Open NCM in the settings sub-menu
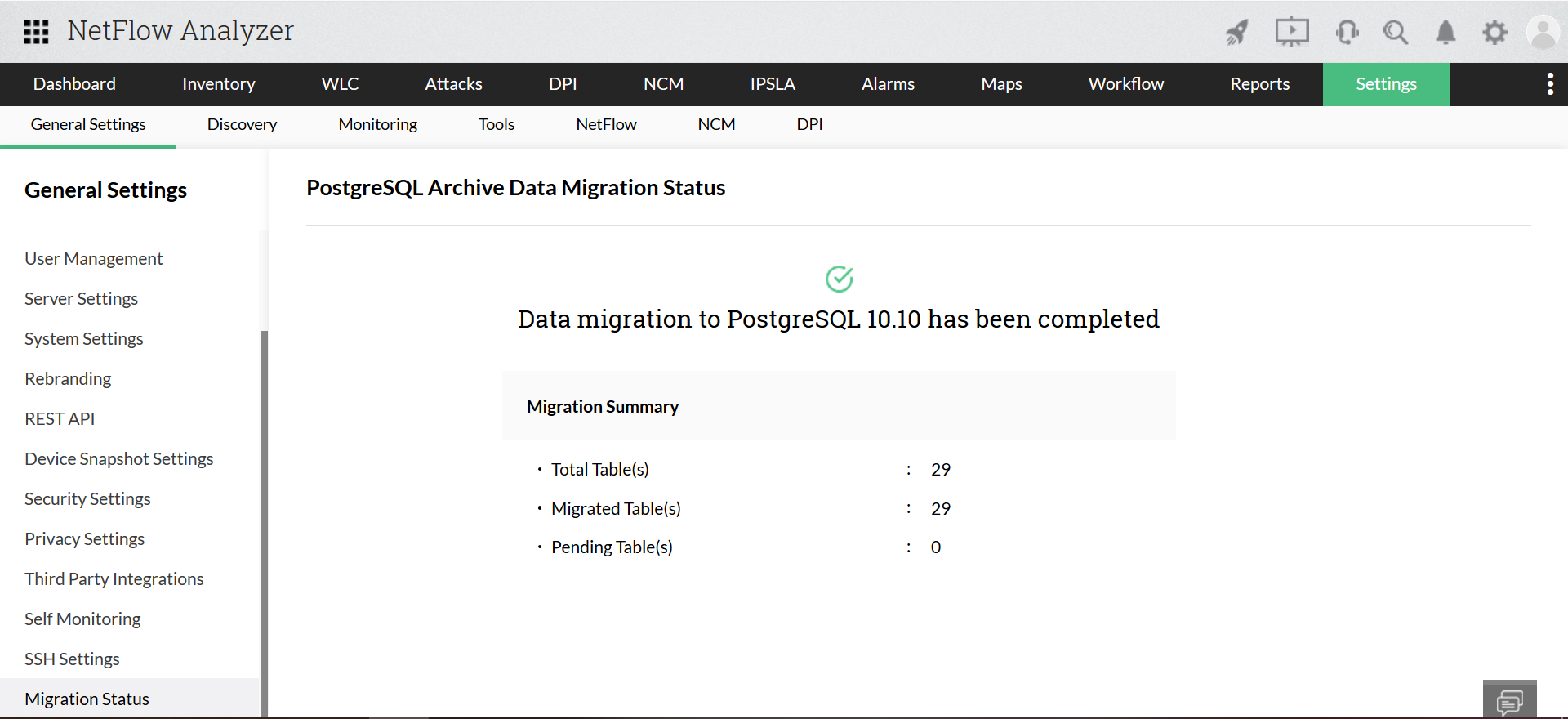 [716, 125]
